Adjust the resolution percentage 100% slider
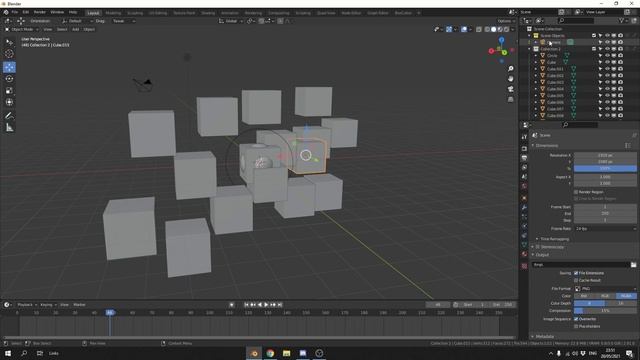This screenshot has width=640, height=360. [605, 169]
